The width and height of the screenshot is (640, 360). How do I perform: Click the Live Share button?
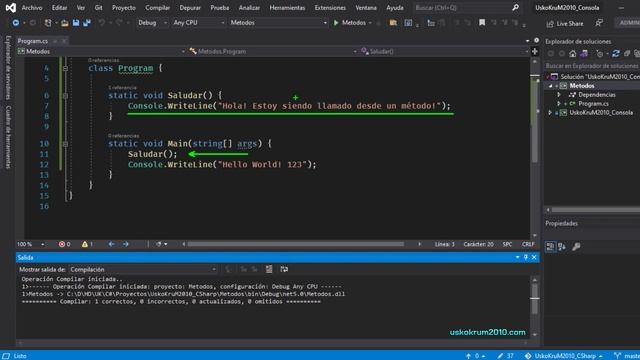565,24
